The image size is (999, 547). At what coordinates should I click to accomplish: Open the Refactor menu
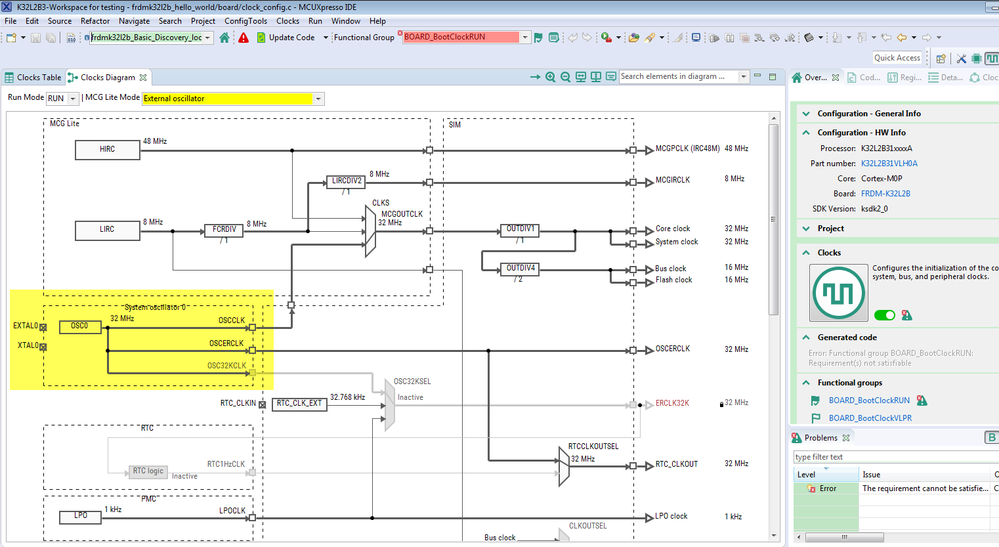[95, 21]
